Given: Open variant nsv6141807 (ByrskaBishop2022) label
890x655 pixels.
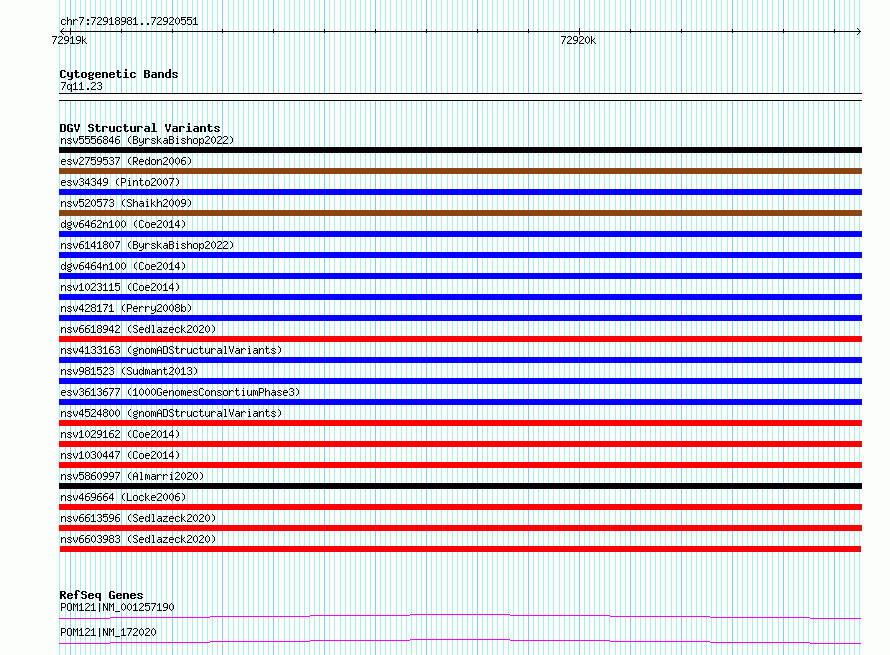Looking at the screenshot, I should point(147,245).
